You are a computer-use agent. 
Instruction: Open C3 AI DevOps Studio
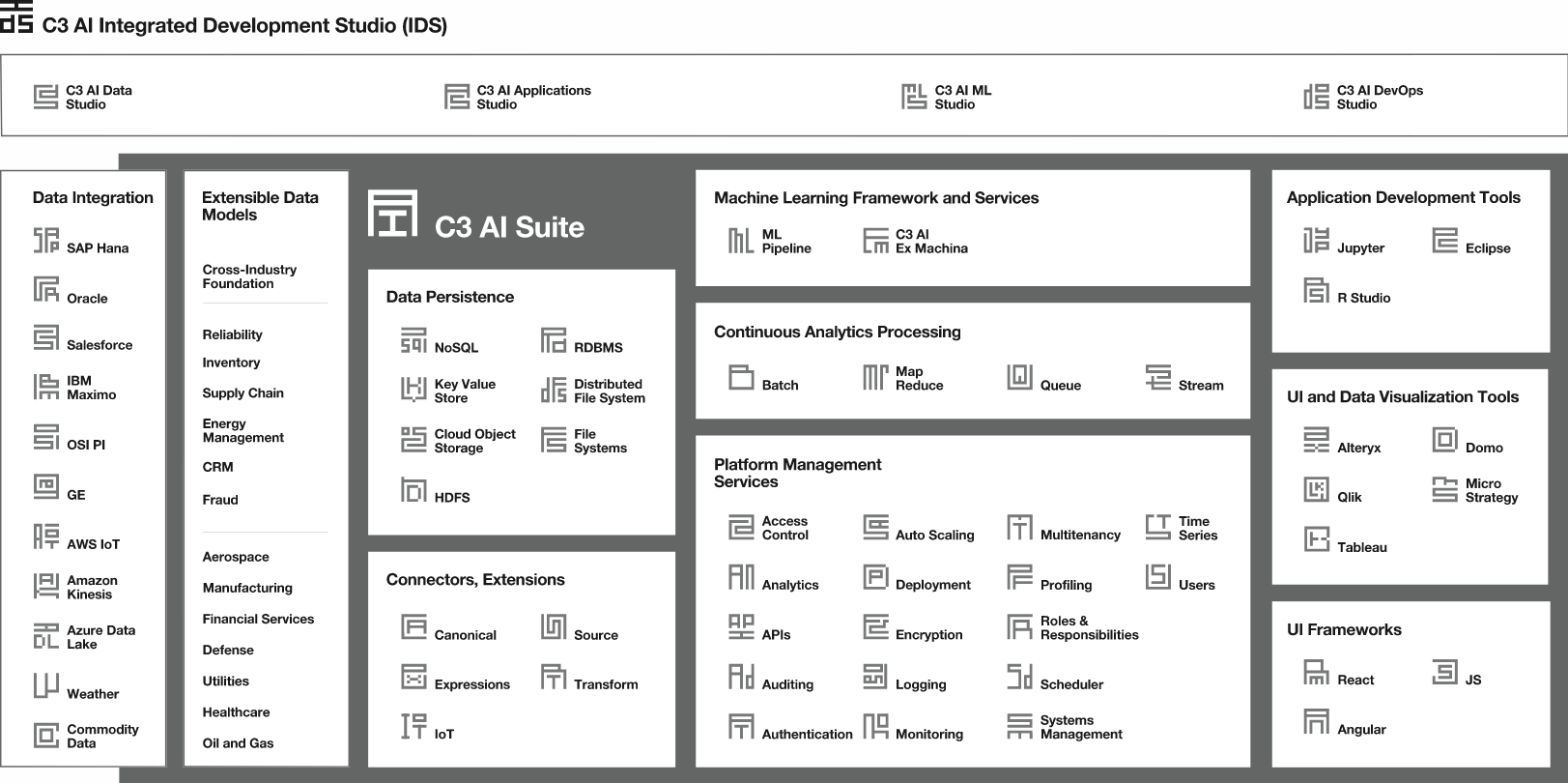1363,97
